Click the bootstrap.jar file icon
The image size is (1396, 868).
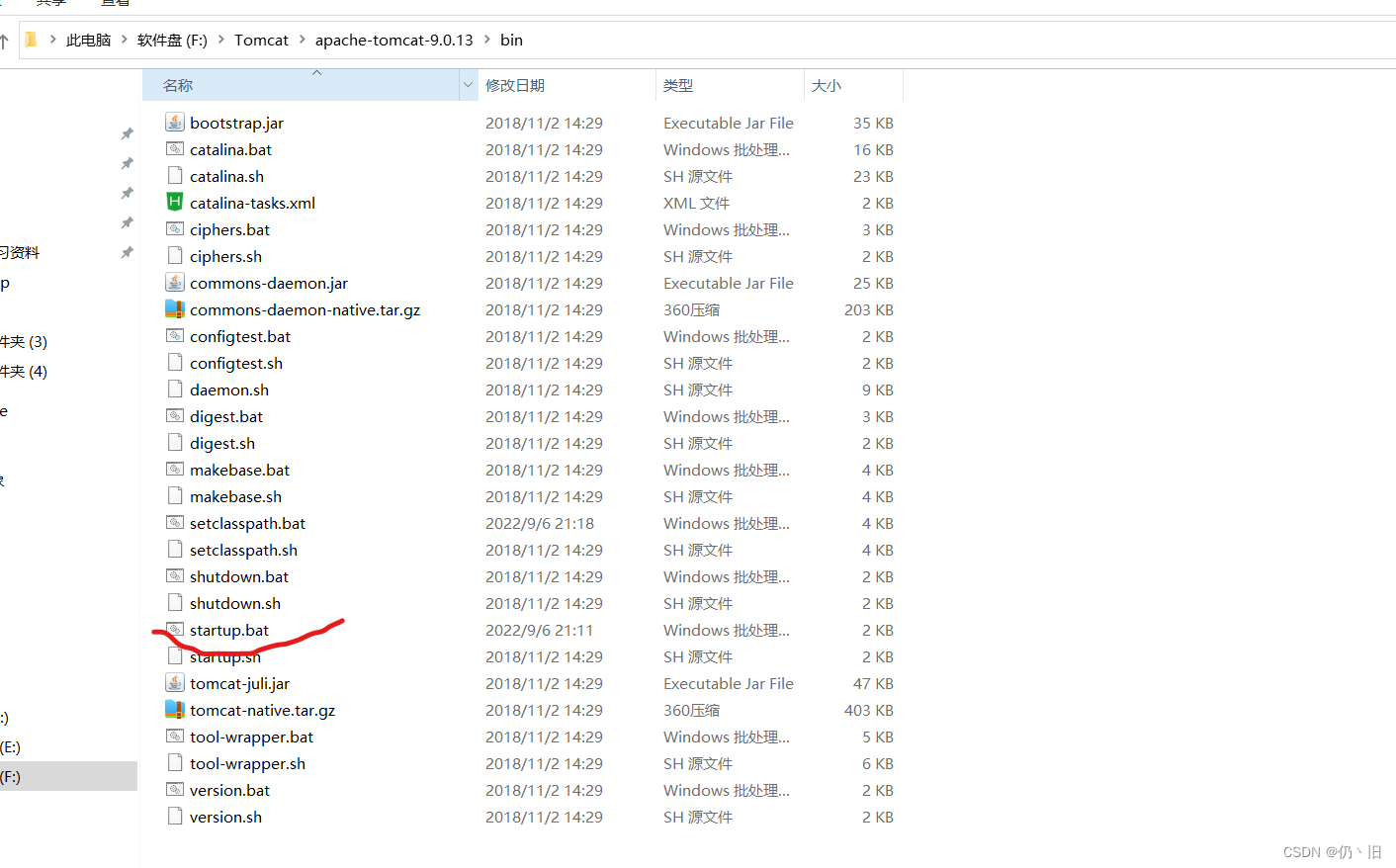(175, 123)
